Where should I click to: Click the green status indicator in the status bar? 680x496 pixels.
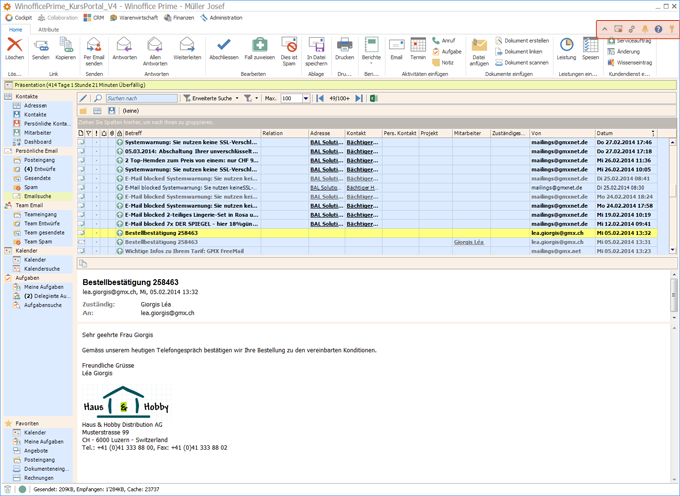22,489
